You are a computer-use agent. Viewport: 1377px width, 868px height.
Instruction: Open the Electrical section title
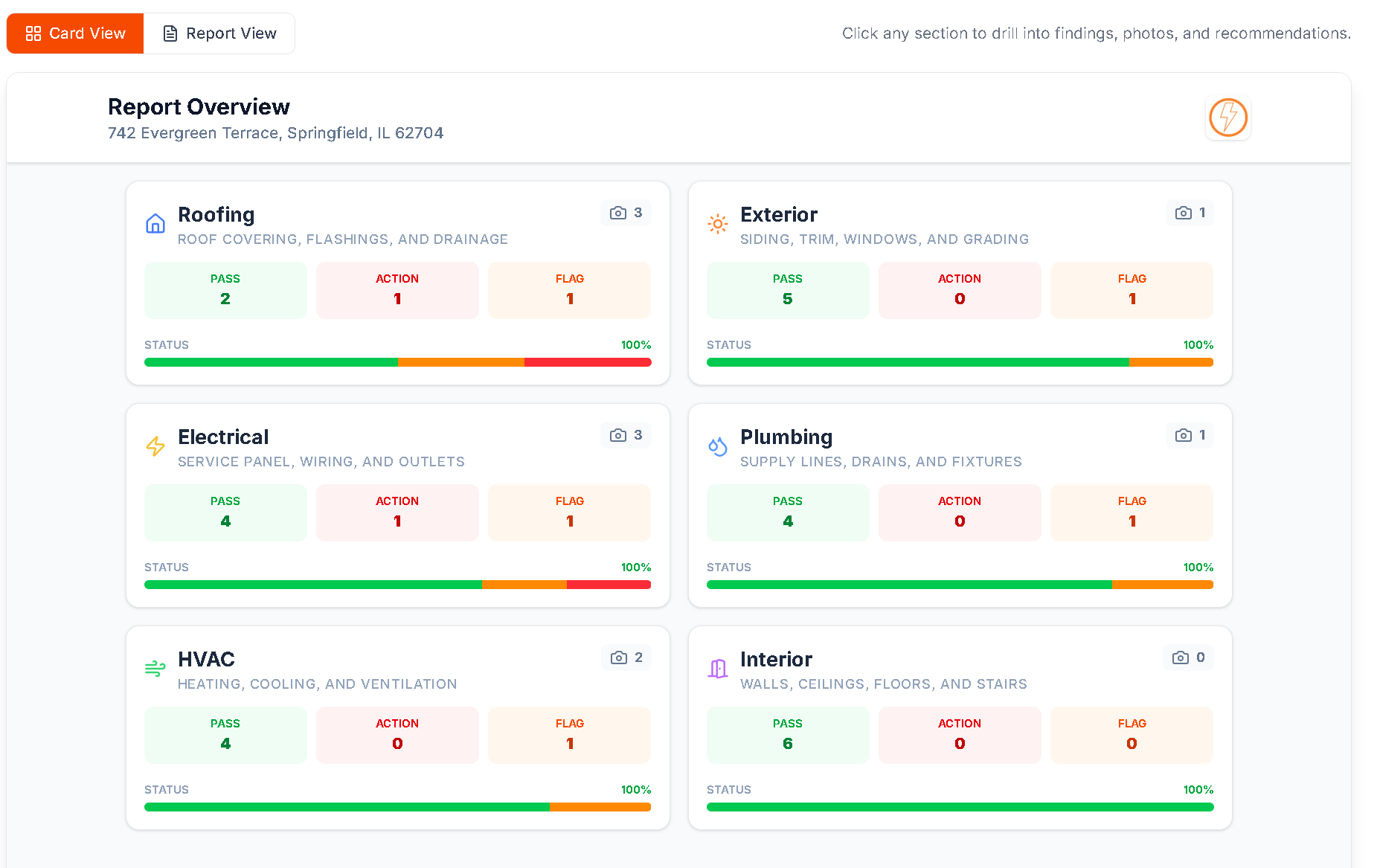pos(223,437)
